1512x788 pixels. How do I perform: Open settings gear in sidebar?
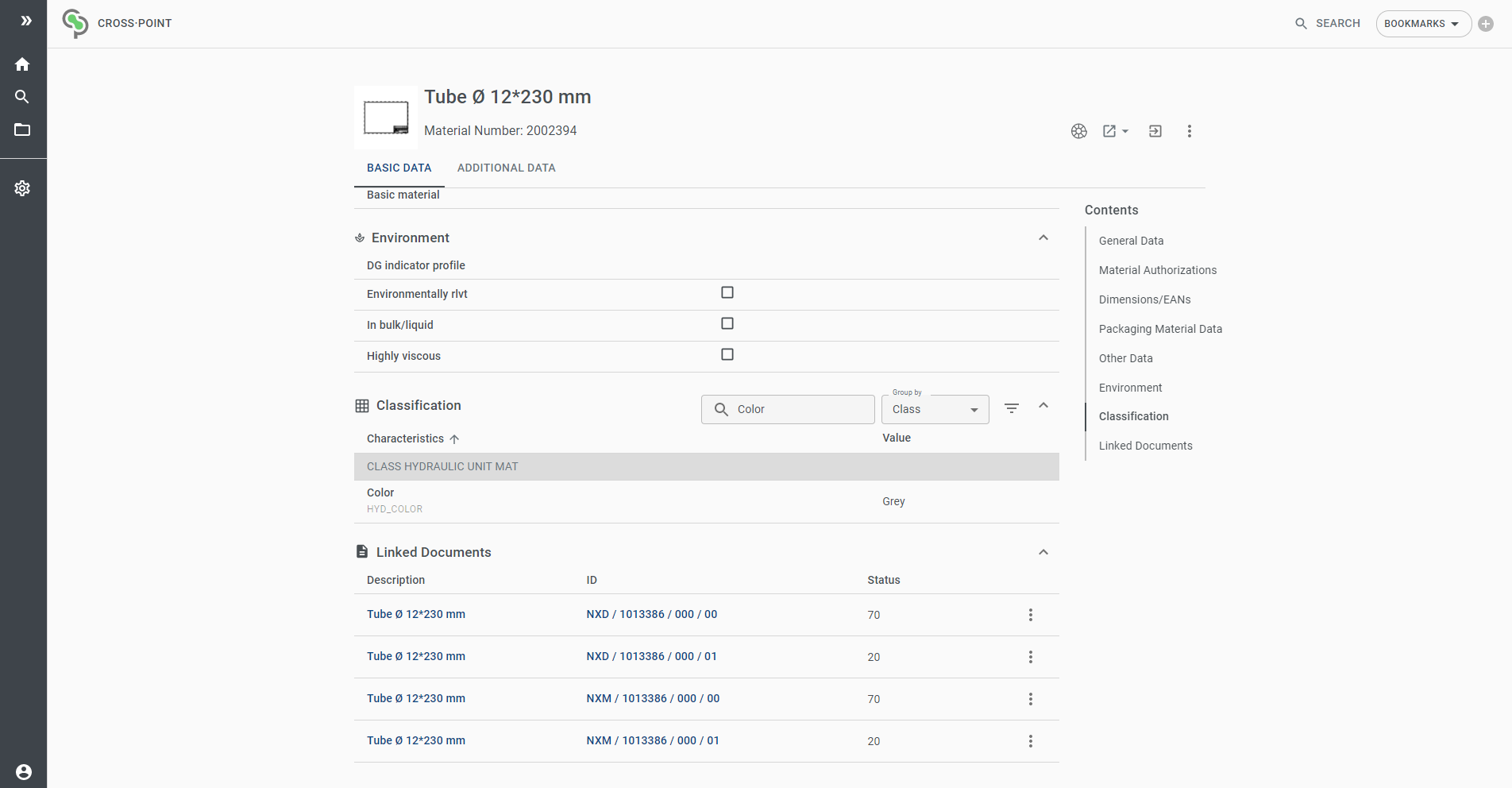tap(22, 188)
